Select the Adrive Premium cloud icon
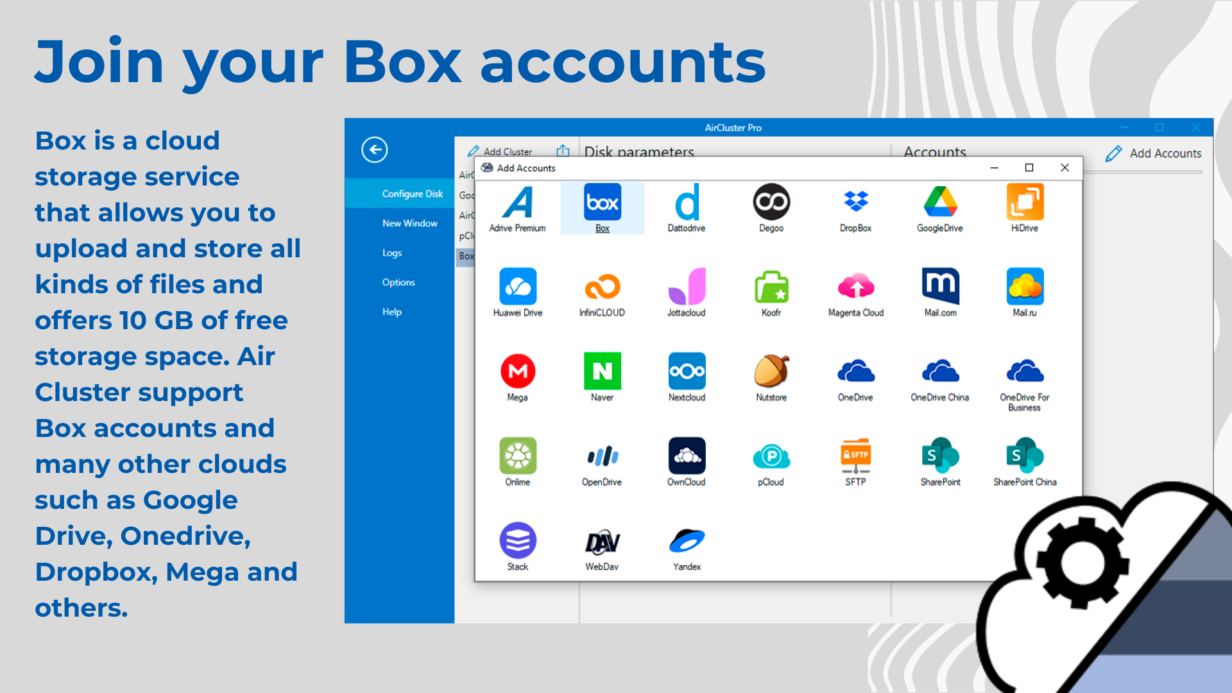This screenshot has height=693, width=1232. point(517,202)
